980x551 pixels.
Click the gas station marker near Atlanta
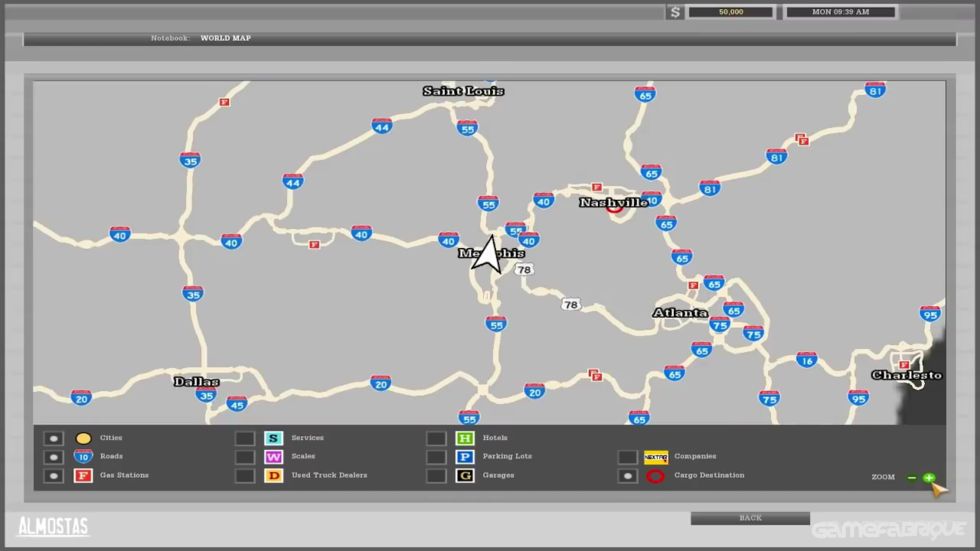[x=693, y=285]
